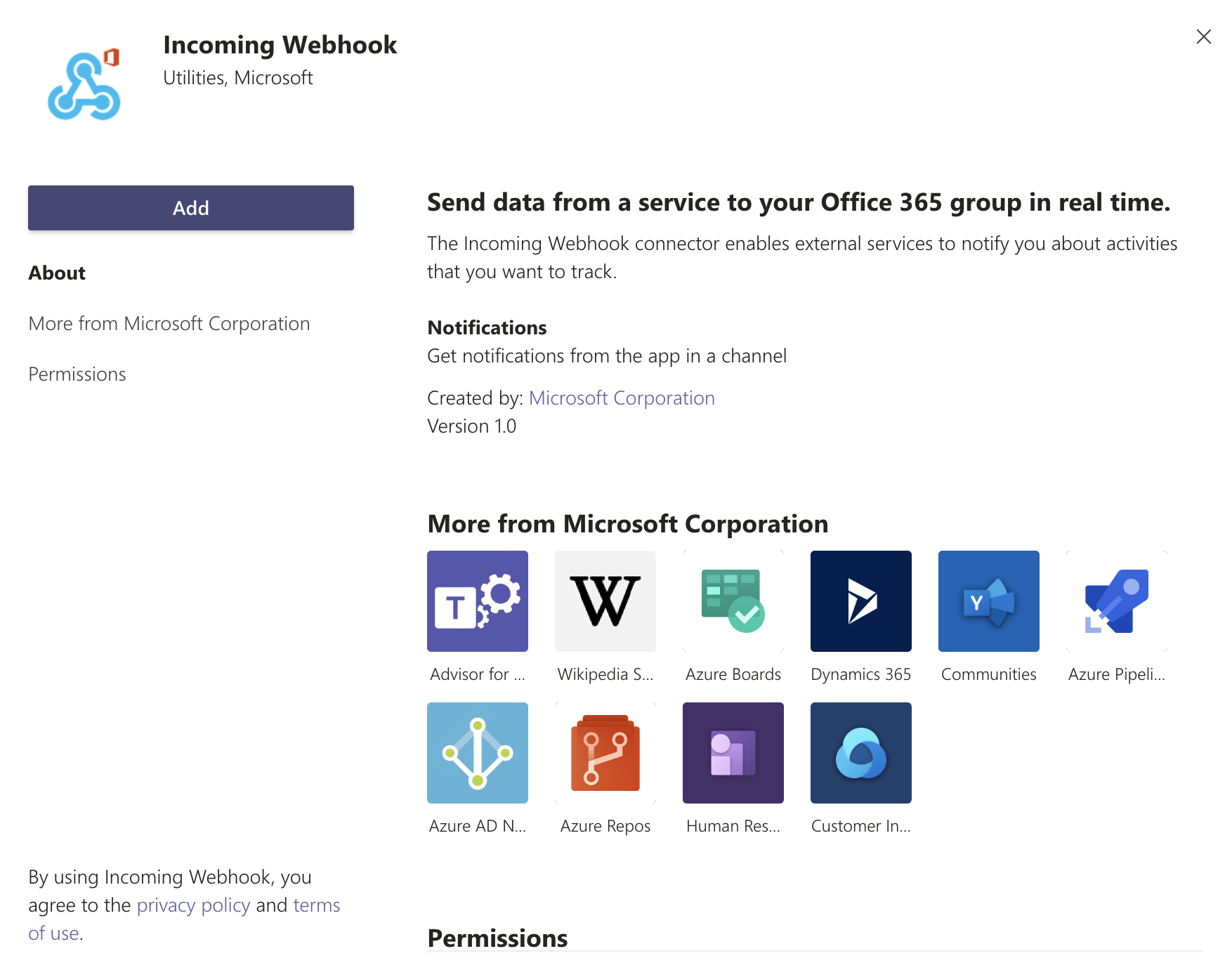
Task: Click 'Send data from a service' headline
Action: point(799,202)
